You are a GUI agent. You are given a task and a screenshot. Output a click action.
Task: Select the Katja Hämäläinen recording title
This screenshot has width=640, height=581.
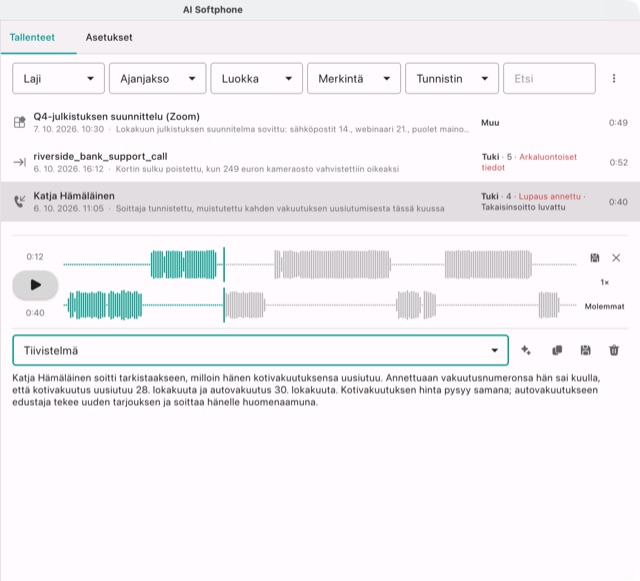(74, 196)
